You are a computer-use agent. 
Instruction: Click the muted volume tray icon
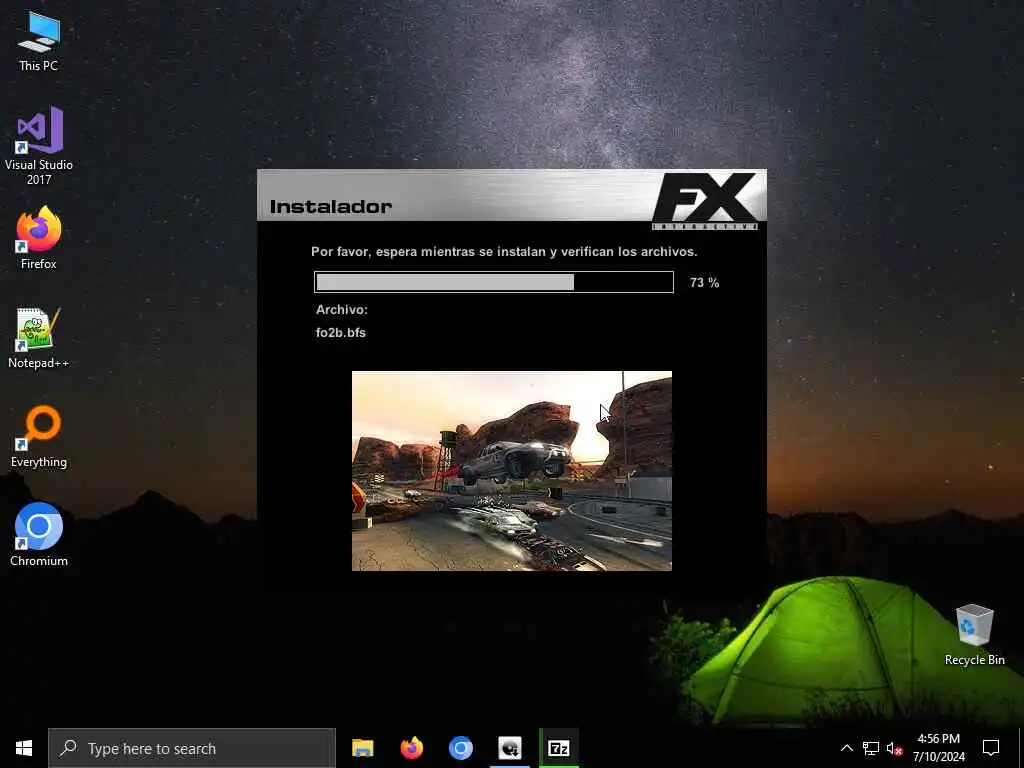click(894, 748)
